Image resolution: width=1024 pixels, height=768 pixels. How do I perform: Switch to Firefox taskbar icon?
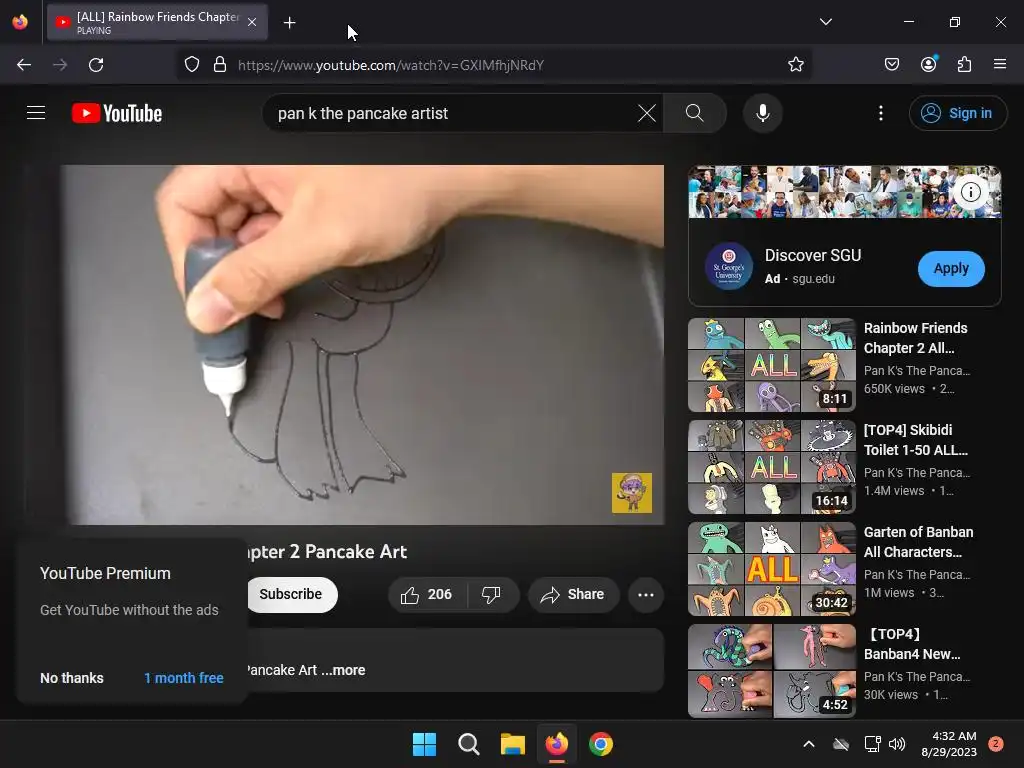coord(556,744)
